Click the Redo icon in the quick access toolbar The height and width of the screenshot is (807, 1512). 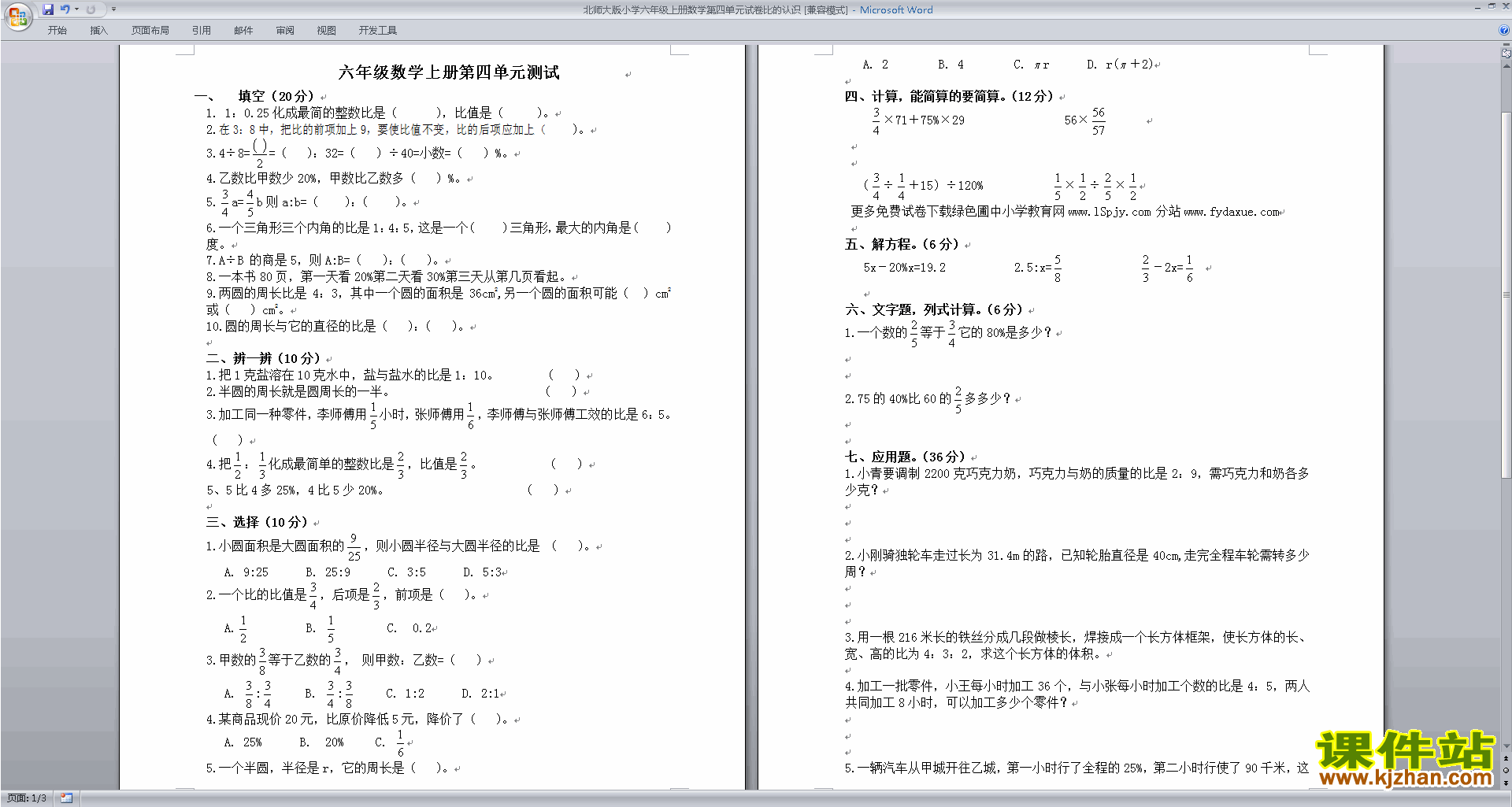(x=91, y=9)
